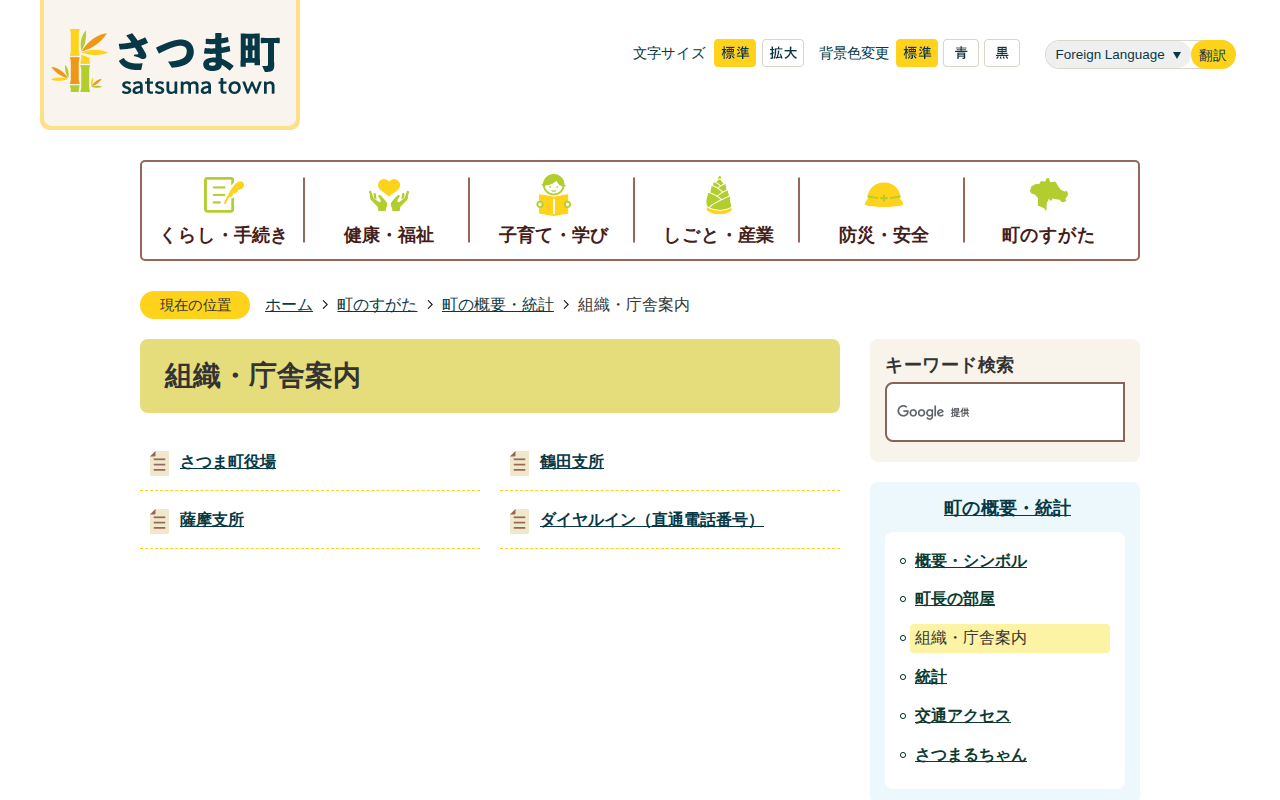
Task: Open the 薩摩支所 page link
Action: 212,520
